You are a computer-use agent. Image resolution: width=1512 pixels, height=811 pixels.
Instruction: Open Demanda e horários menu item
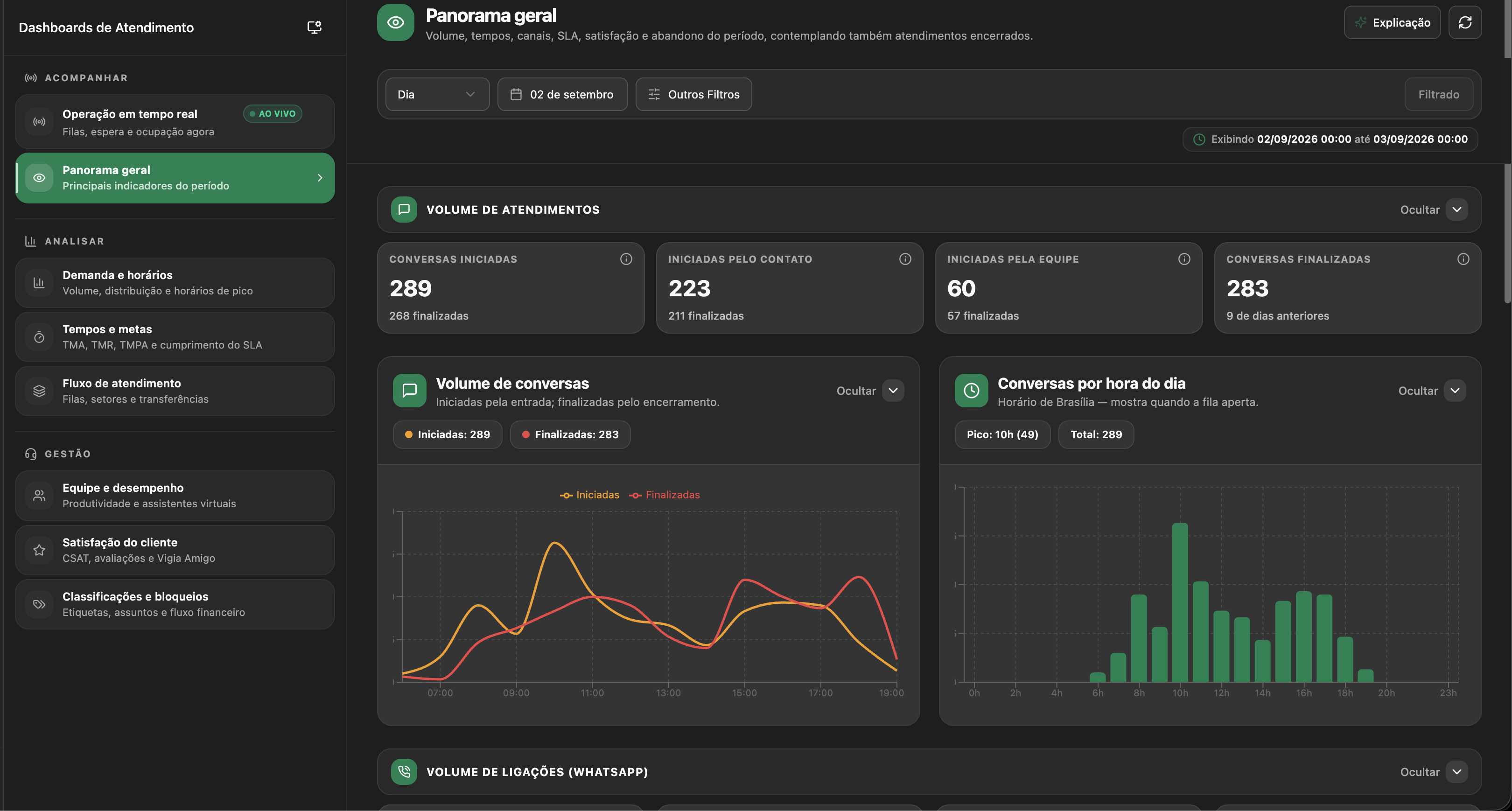175,283
